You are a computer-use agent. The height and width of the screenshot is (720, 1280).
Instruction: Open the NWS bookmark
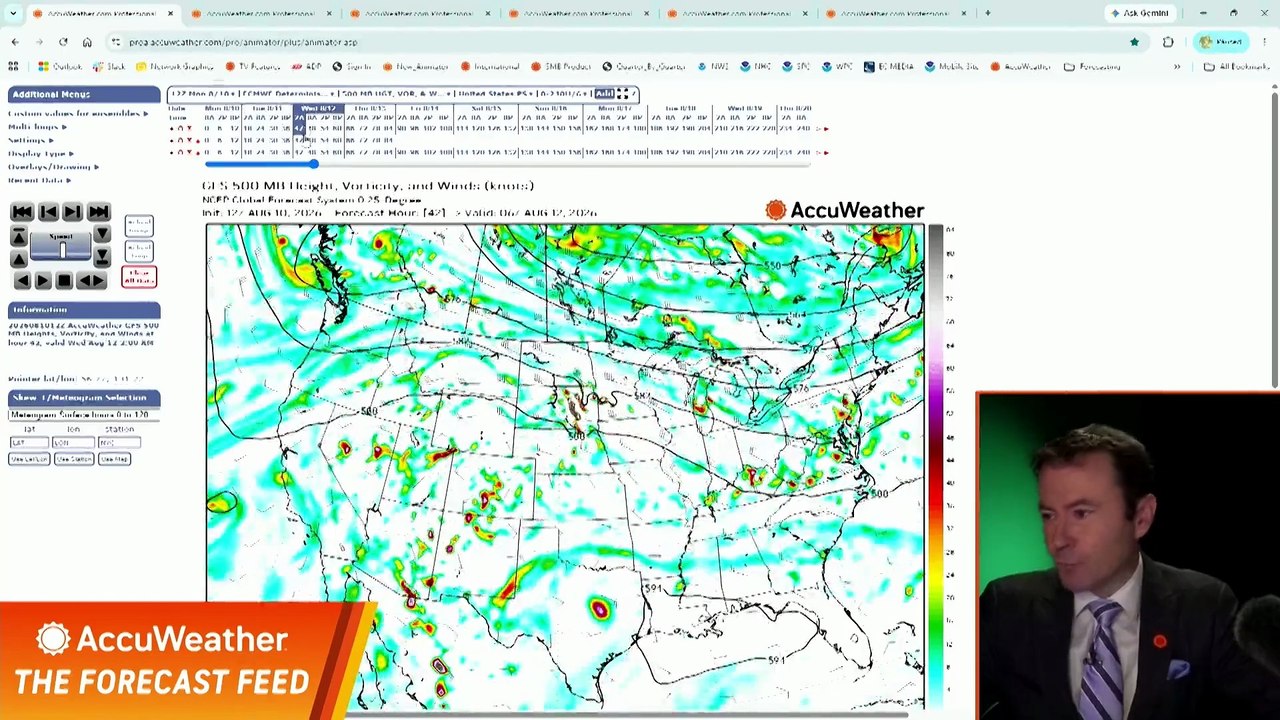[713, 66]
